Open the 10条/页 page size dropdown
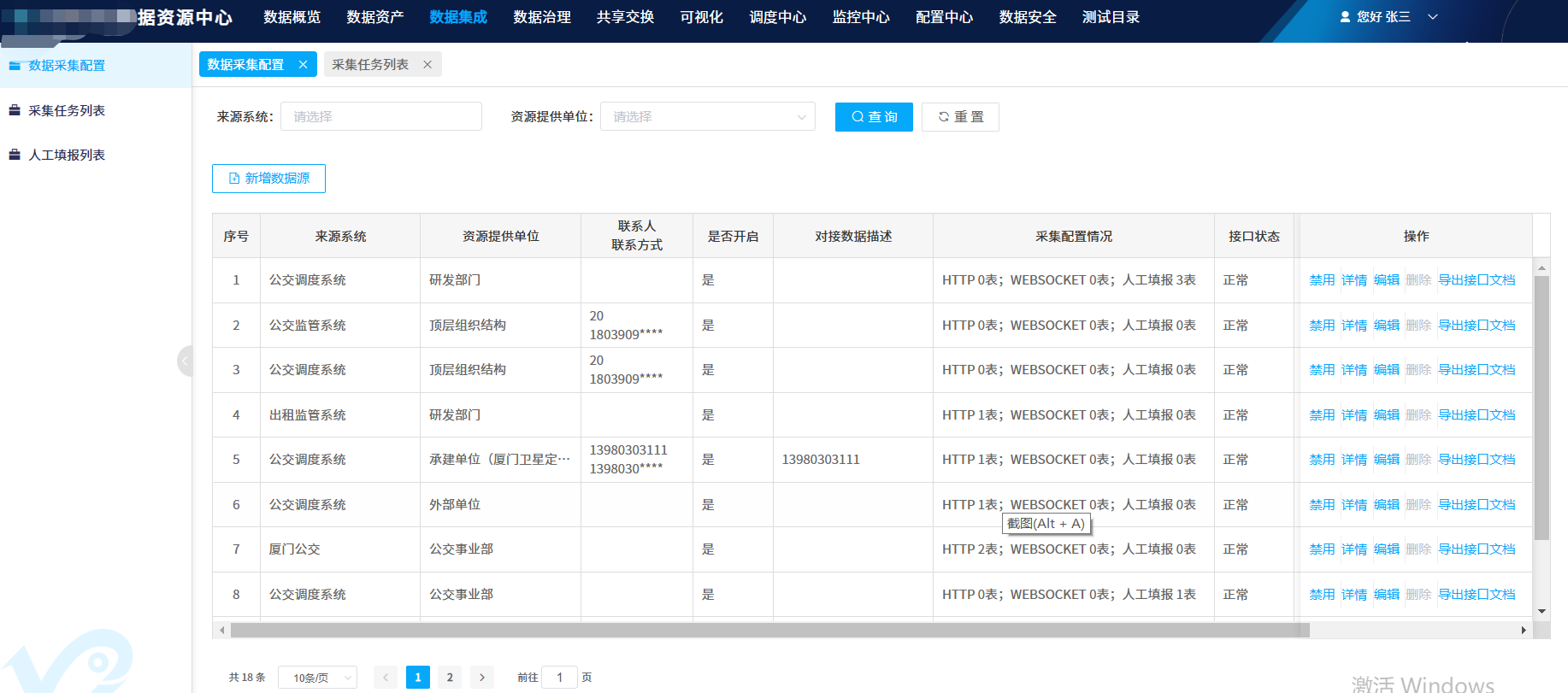This screenshot has width=1568, height=693. [x=317, y=678]
